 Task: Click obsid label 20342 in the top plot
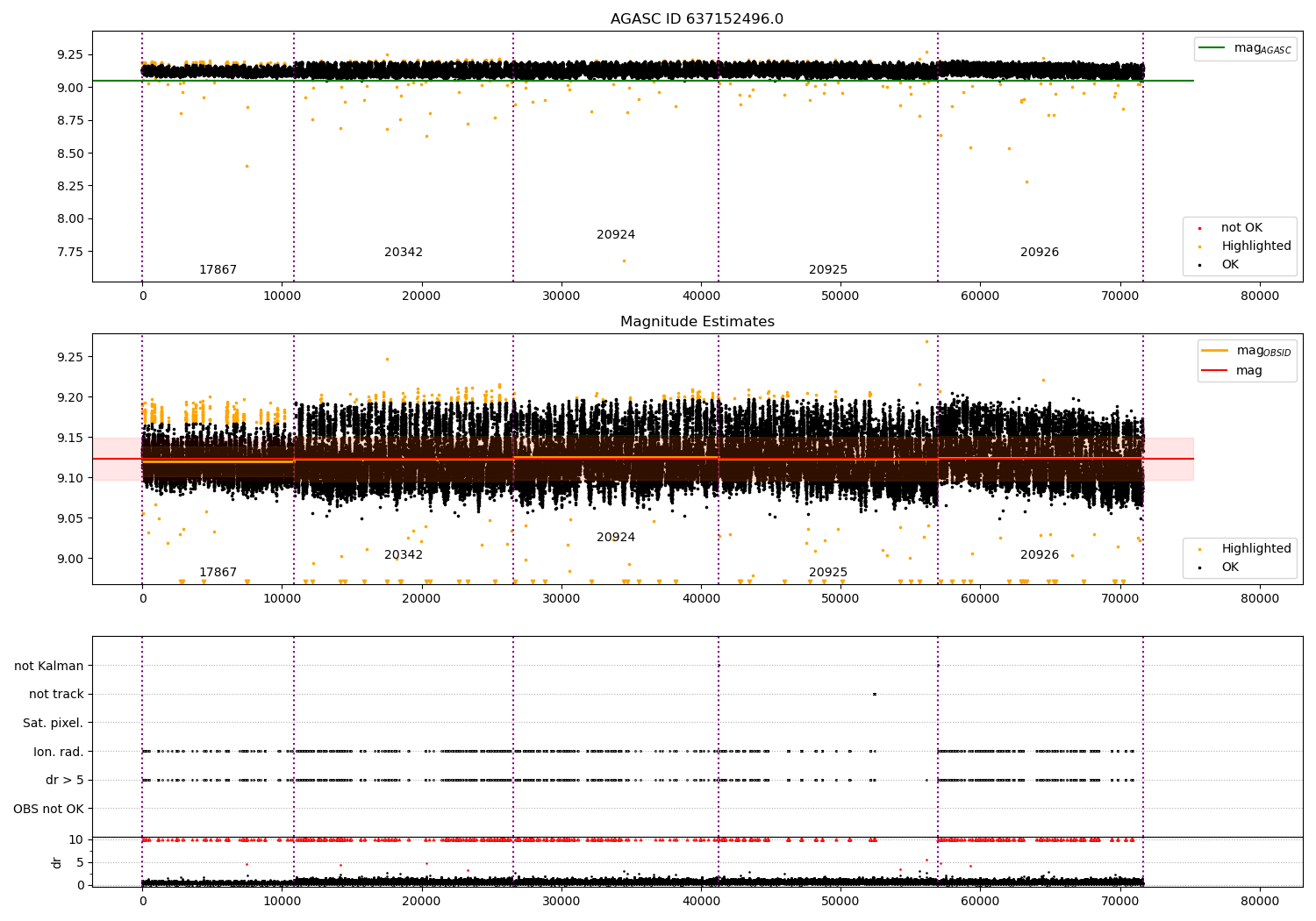tap(404, 253)
